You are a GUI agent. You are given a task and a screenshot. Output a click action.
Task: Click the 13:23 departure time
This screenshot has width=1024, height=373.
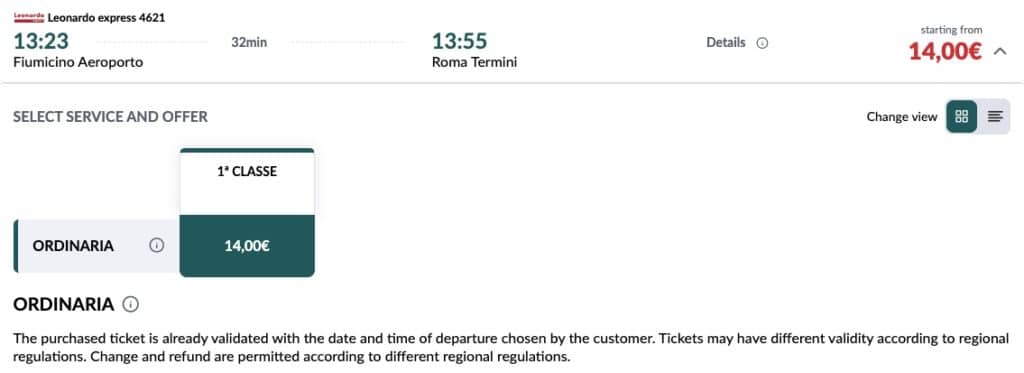click(x=41, y=42)
